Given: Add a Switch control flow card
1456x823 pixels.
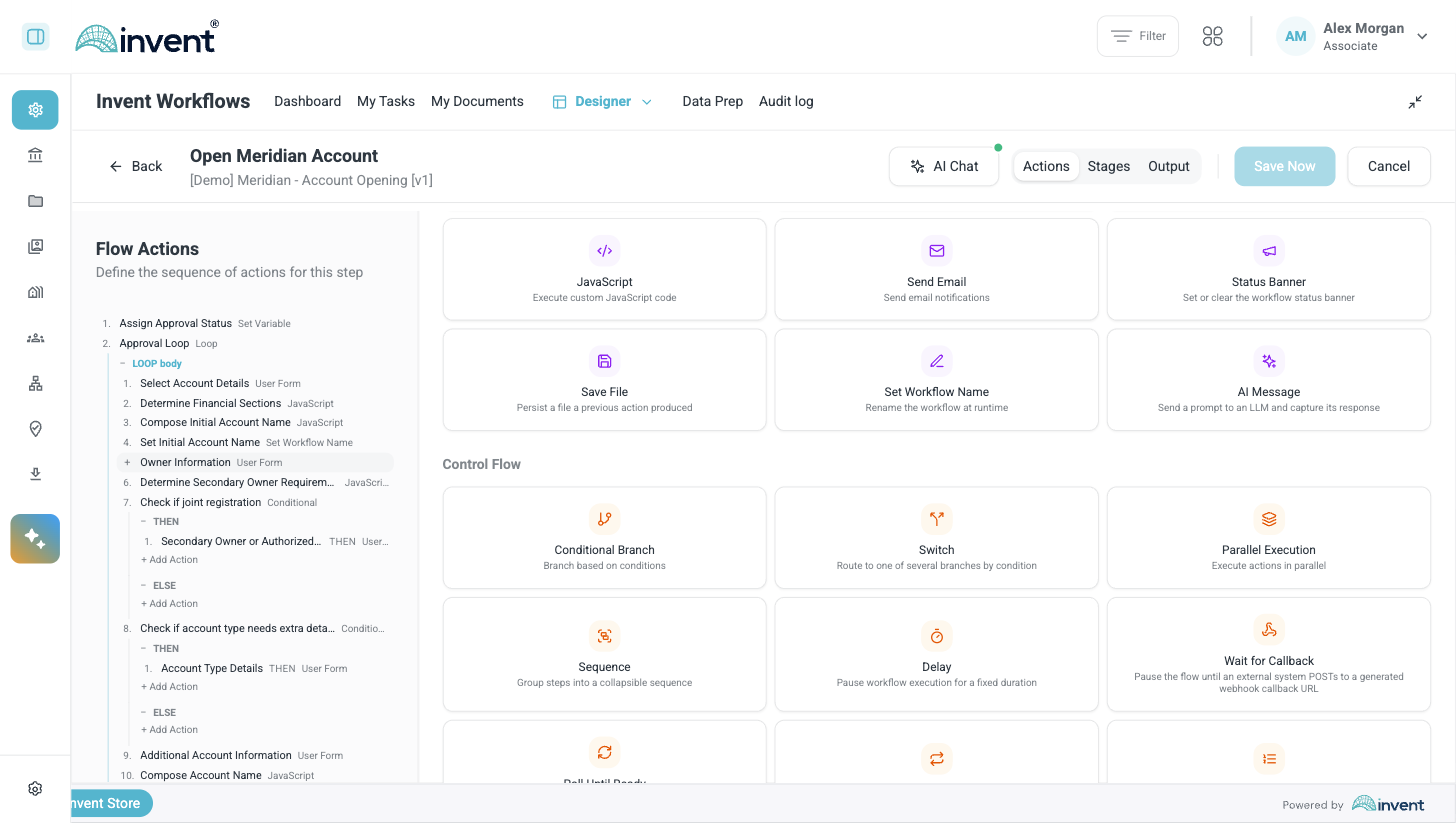Looking at the screenshot, I should (x=936, y=538).
